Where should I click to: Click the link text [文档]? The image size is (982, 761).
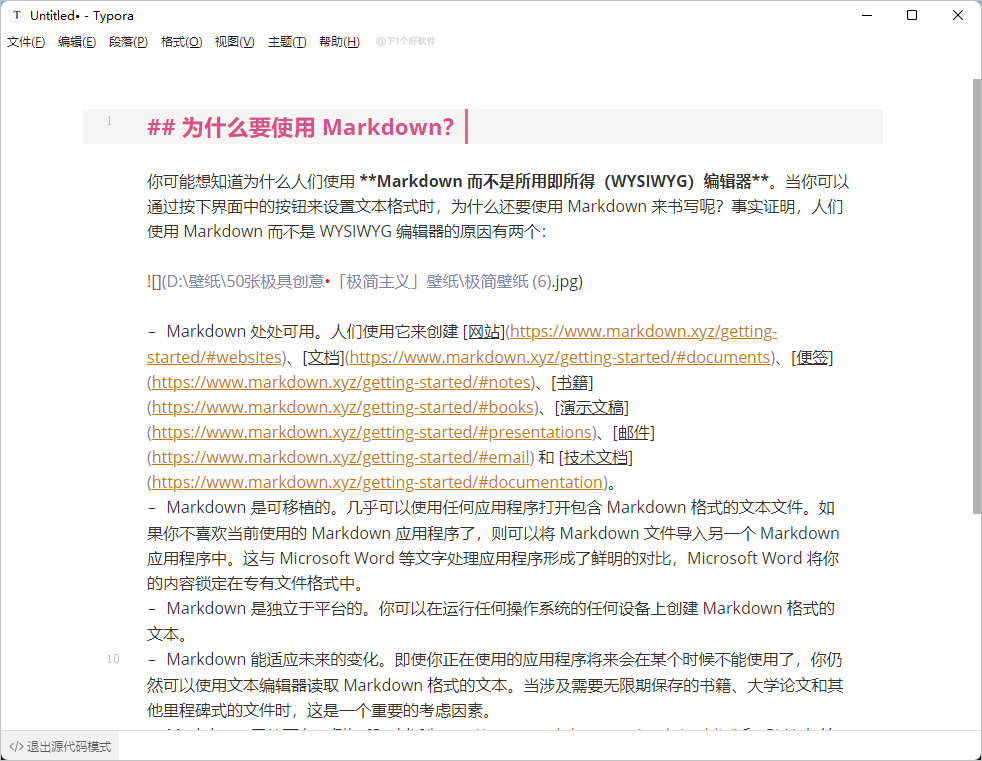point(324,357)
